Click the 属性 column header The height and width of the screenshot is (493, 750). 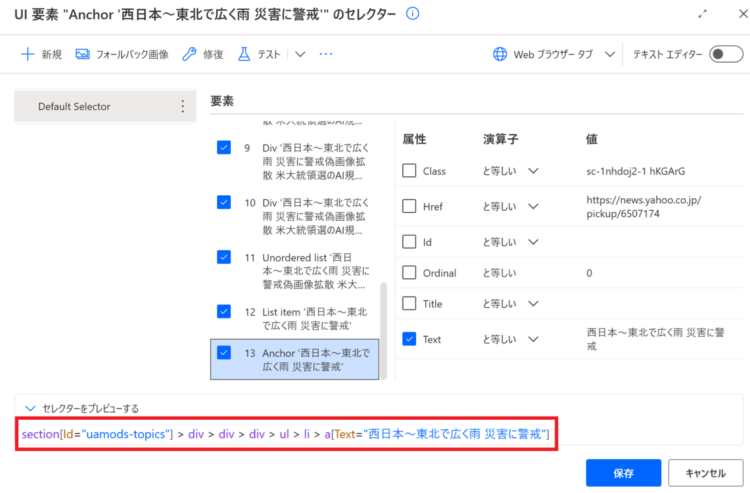(414, 139)
